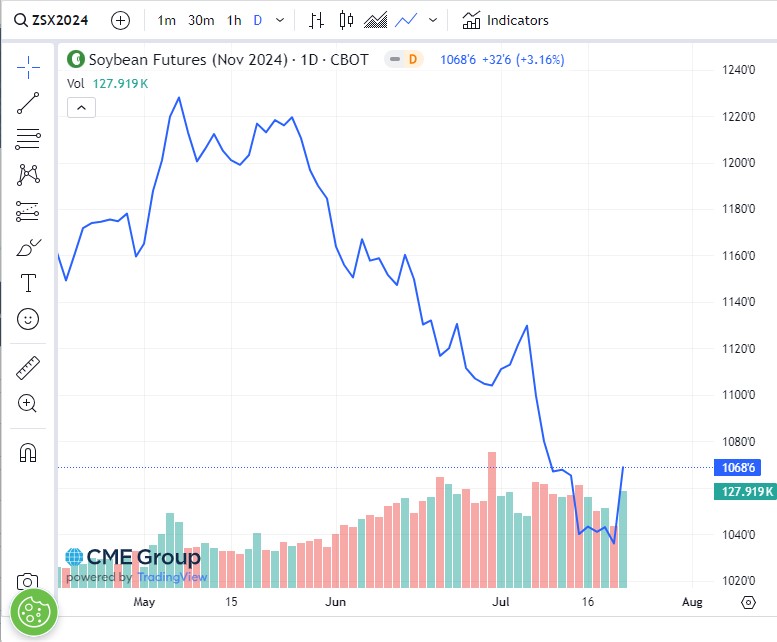Expand the time interval dropdown
The image size is (777, 642).
[x=279, y=20]
